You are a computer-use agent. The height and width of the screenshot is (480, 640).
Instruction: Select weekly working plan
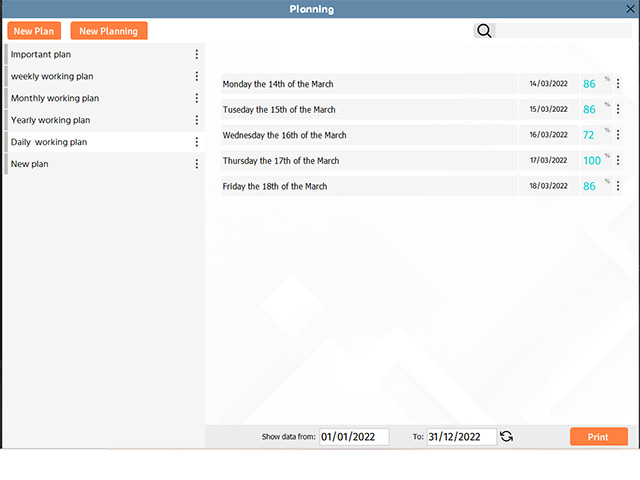[x=104, y=76]
